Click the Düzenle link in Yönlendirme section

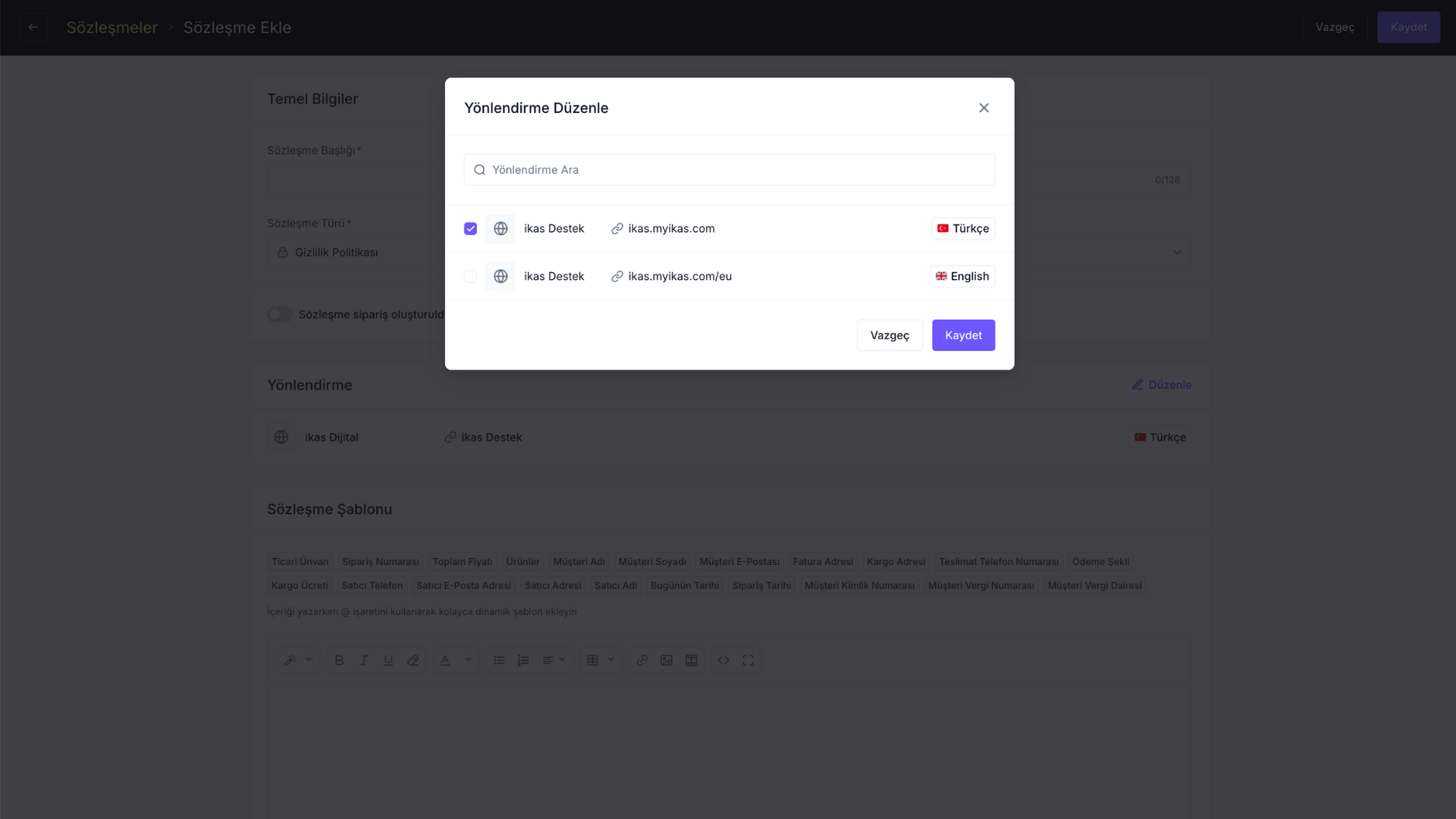pos(1162,384)
